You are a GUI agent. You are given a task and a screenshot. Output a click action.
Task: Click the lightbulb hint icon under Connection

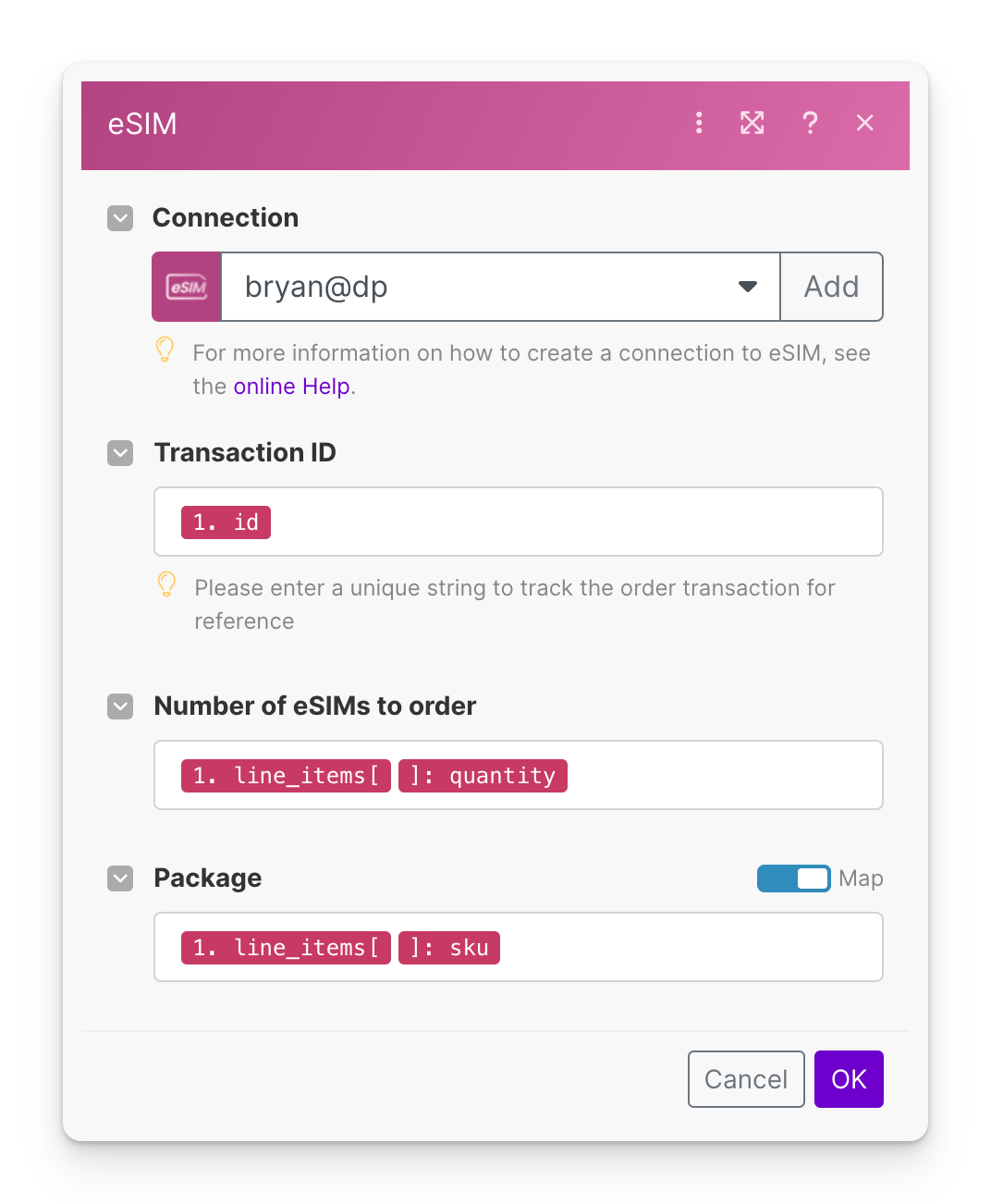[165, 350]
